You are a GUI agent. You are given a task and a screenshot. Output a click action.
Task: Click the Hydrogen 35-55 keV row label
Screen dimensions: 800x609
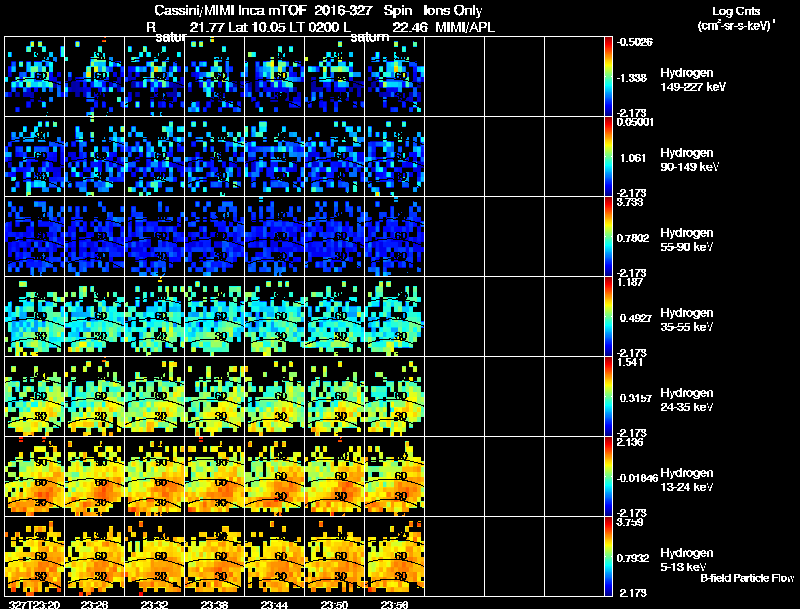tap(687, 320)
